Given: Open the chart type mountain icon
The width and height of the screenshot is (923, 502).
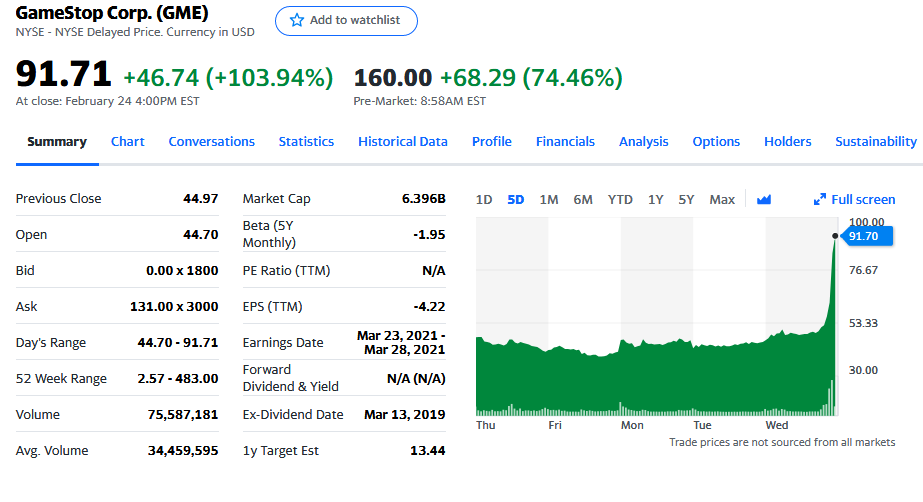Looking at the screenshot, I should [x=764, y=199].
